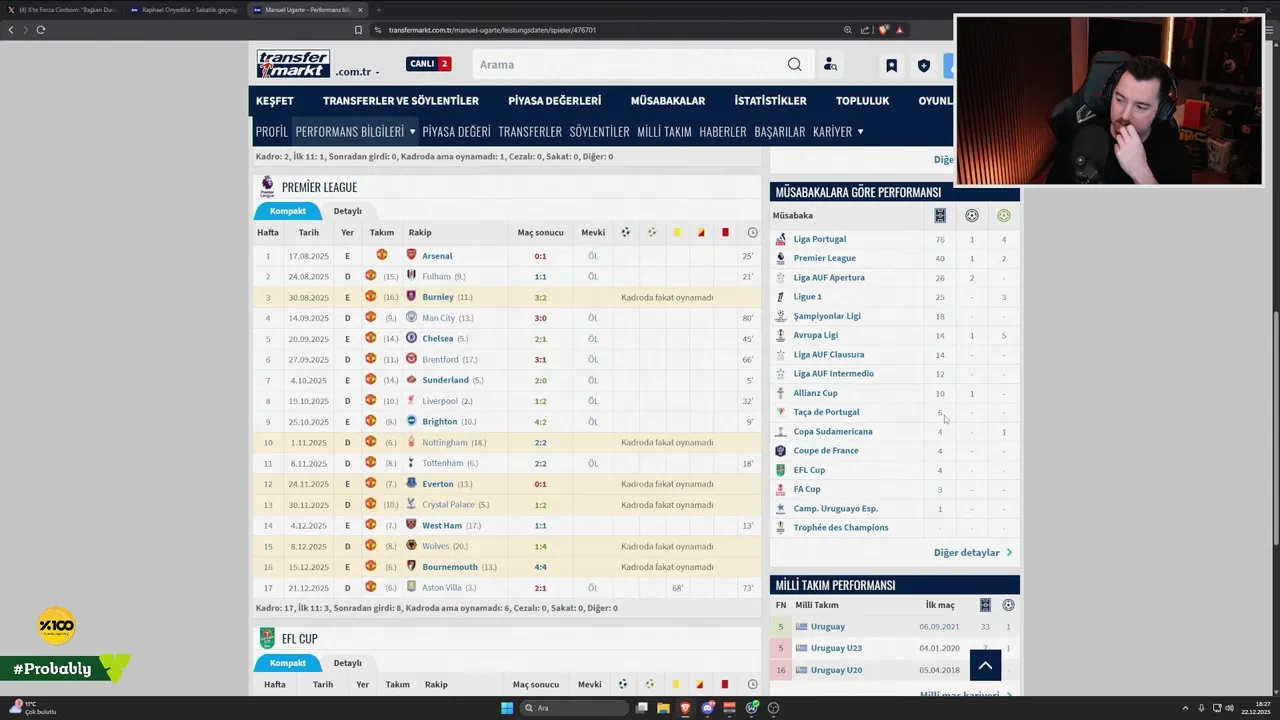The height and width of the screenshot is (720, 1280).
Task: Select EFL Cup Kompakt view
Action: [287, 663]
